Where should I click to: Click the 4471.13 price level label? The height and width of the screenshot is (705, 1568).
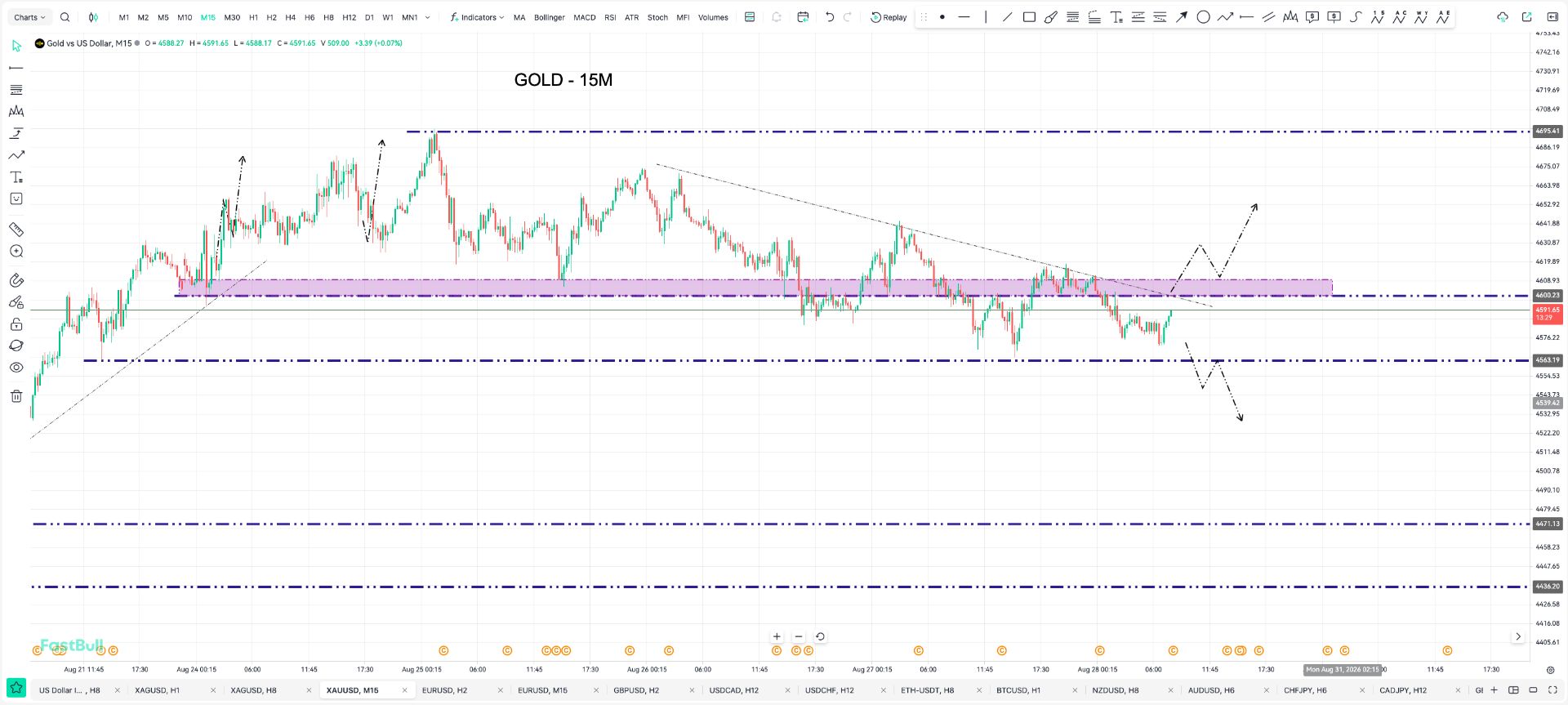click(1548, 524)
